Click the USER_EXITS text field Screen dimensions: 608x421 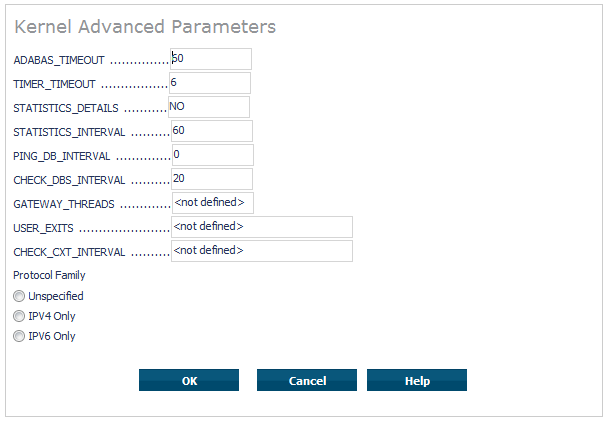tap(262, 227)
